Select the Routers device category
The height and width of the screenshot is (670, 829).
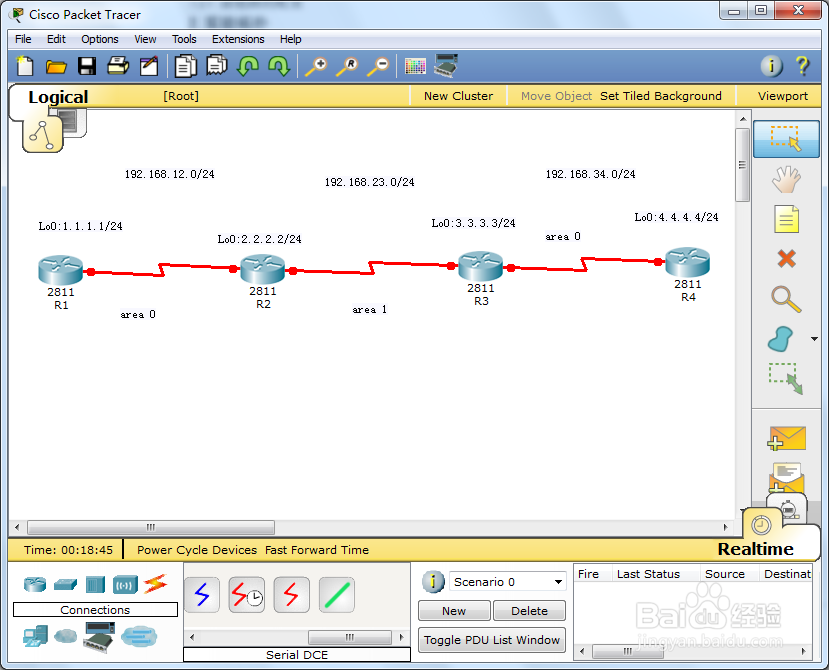point(35,584)
